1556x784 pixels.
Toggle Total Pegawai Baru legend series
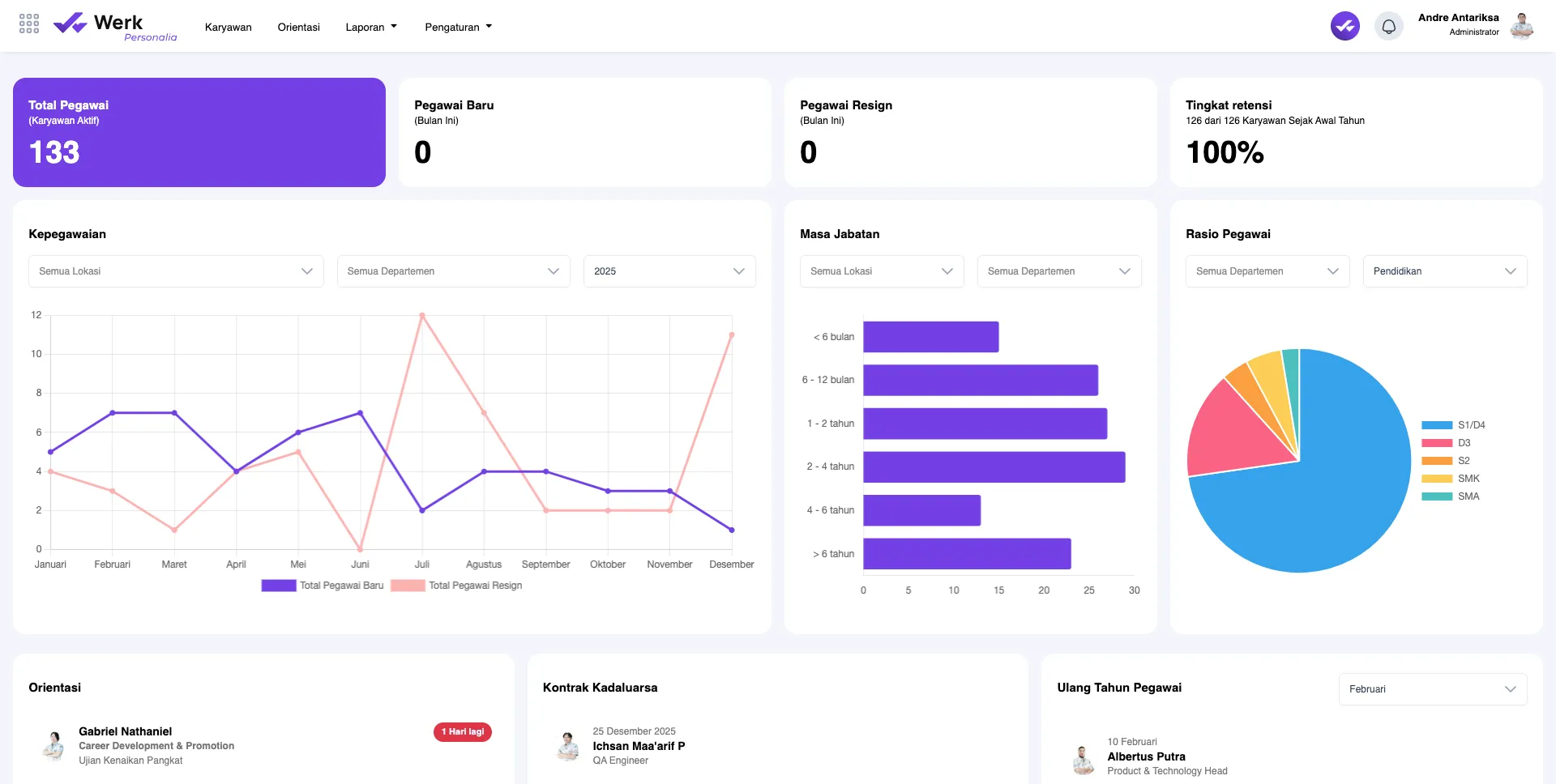click(x=323, y=586)
